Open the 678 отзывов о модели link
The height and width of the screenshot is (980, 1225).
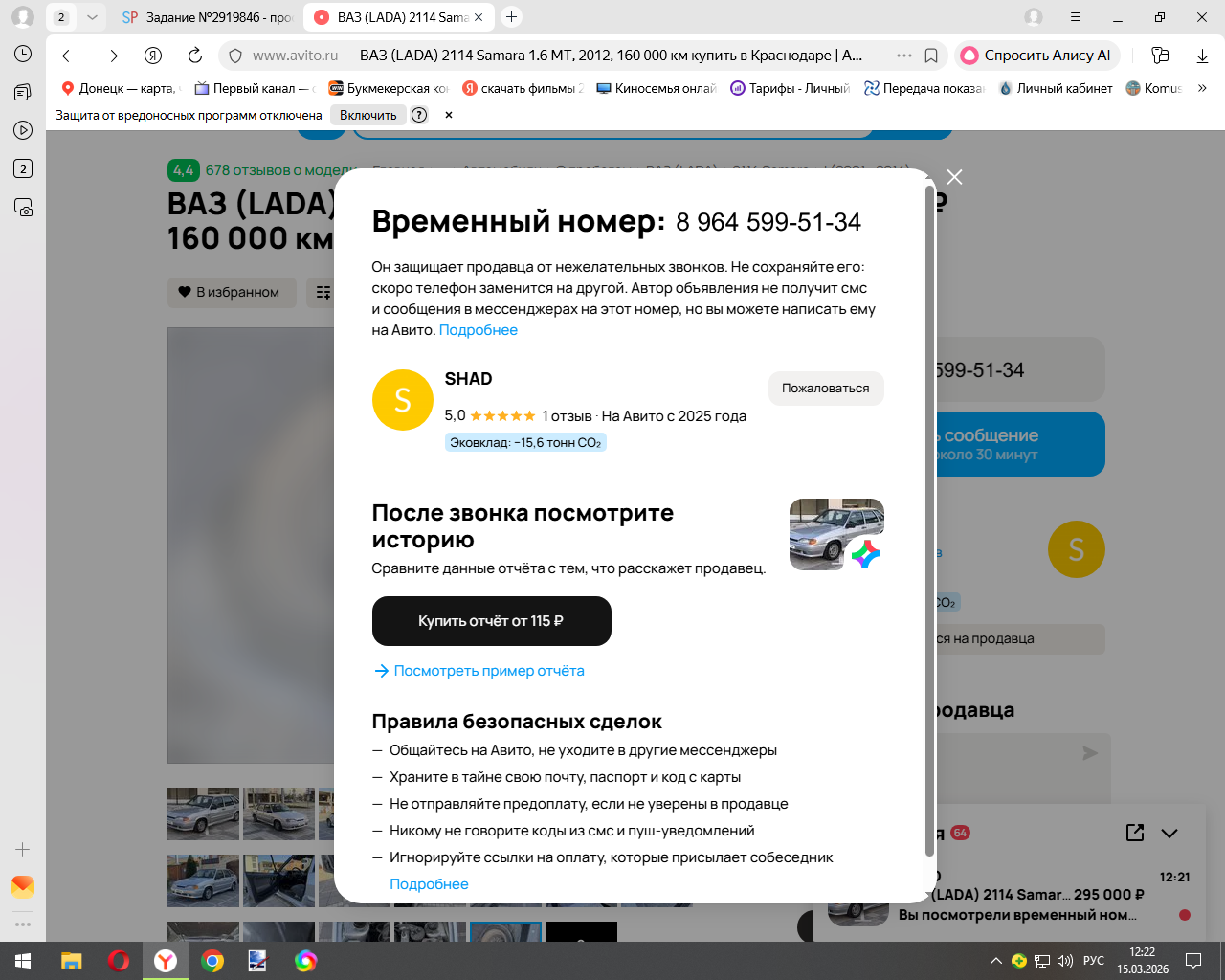(280, 170)
